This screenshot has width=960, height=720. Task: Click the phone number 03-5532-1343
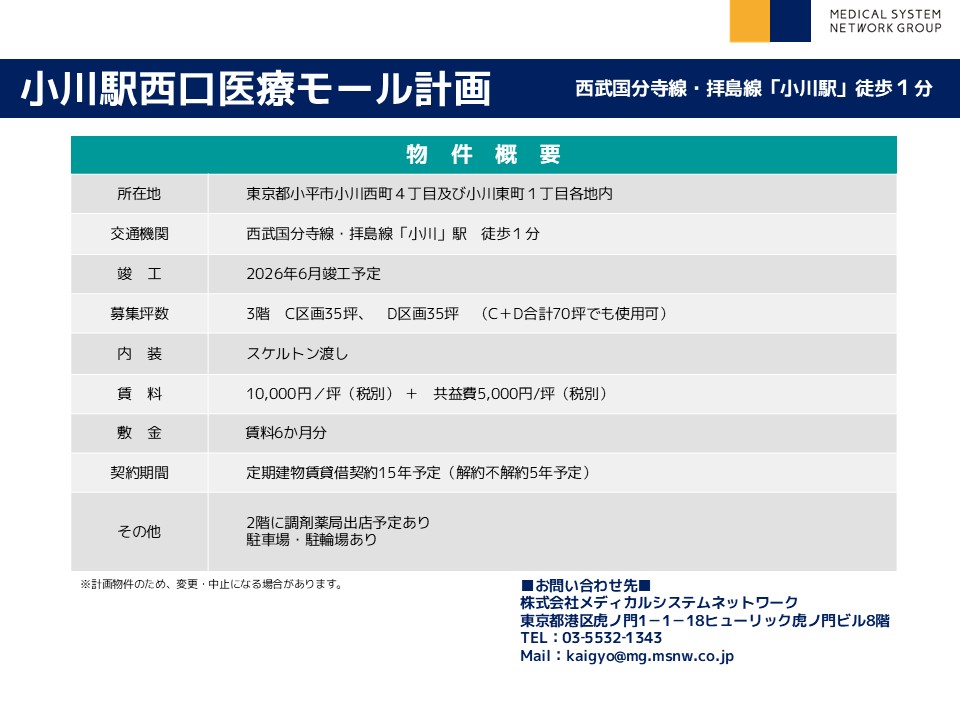click(612, 638)
